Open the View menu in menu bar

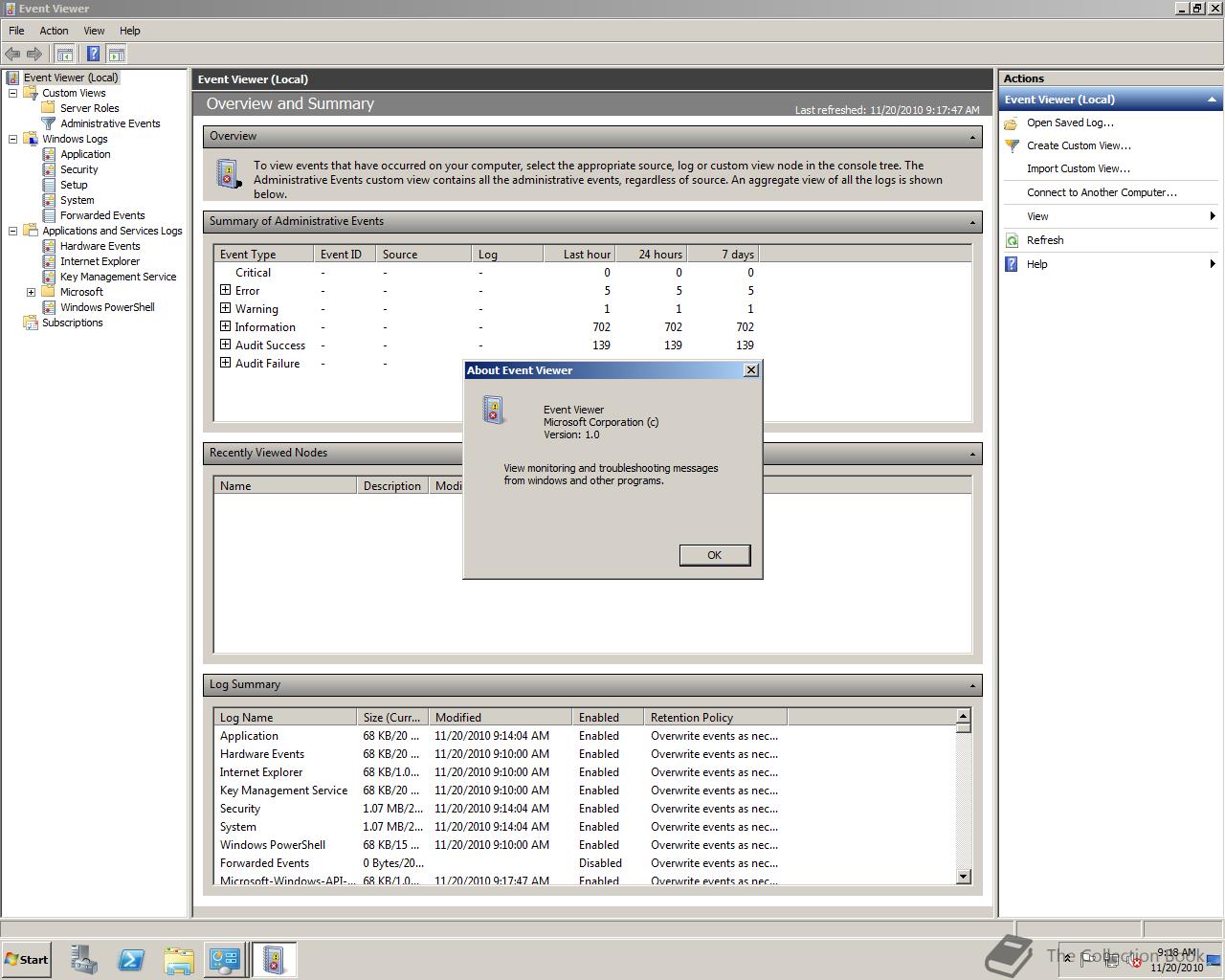pyautogui.click(x=94, y=31)
